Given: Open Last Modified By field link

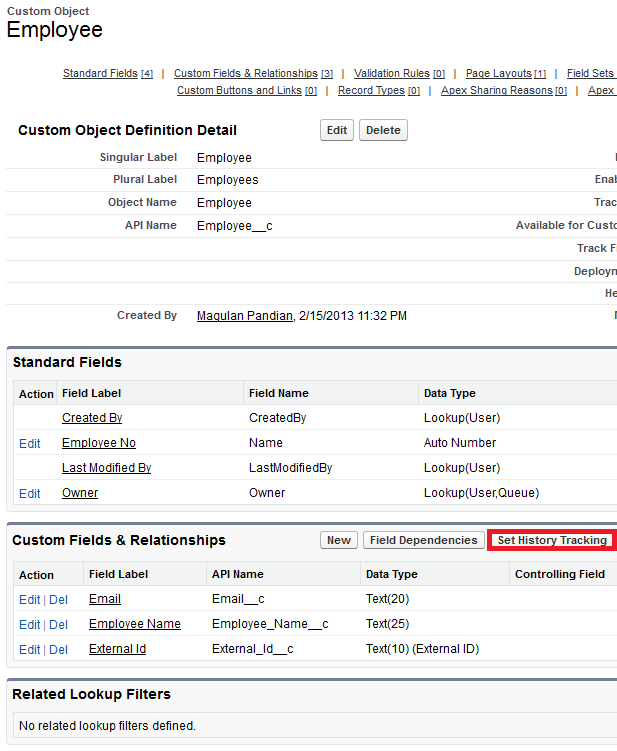Looking at the screenshot, I should pyautogui.click(x=106, y=468).
